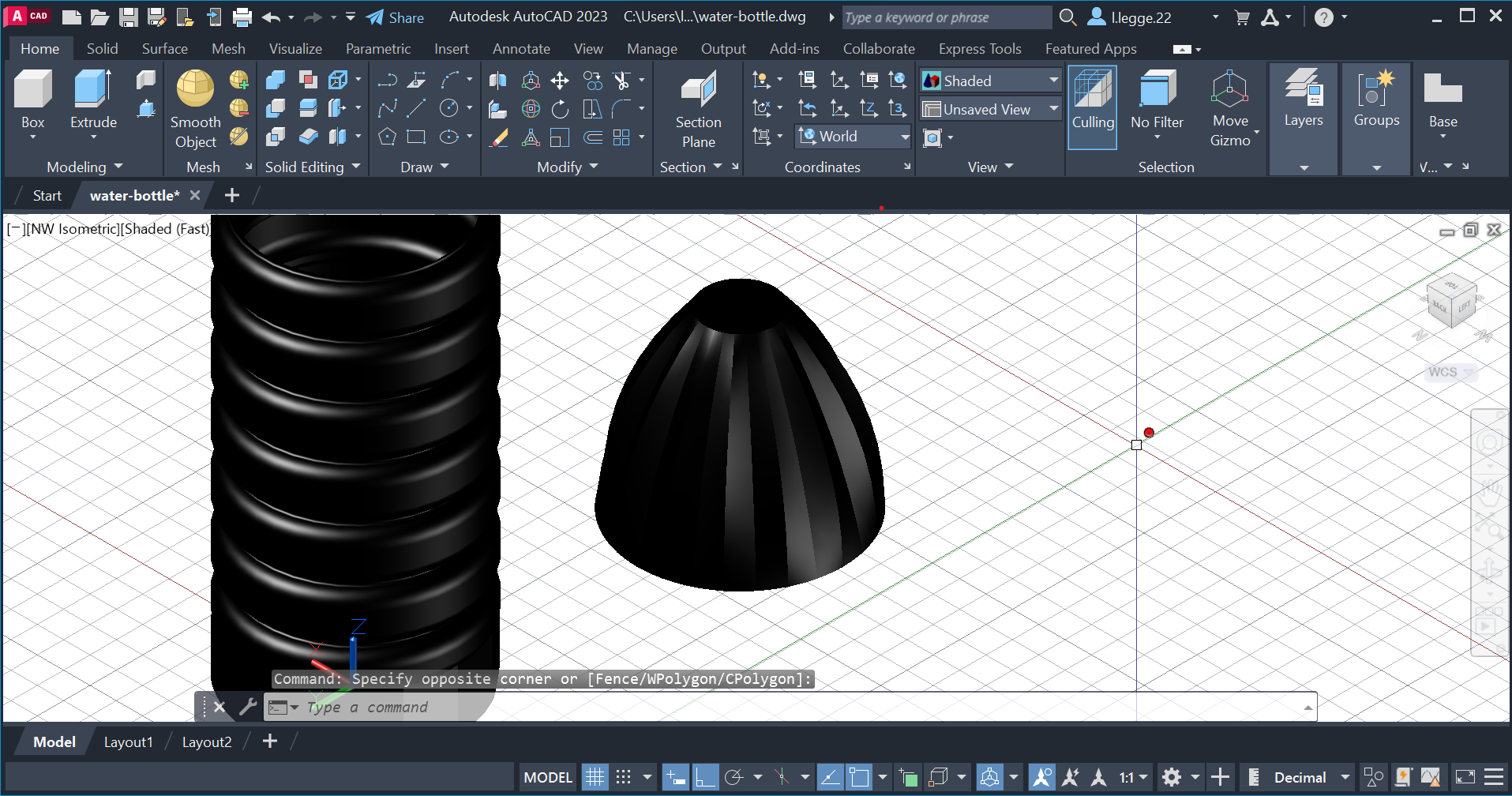Viewport: 1512px width, 796px height.
Task: Click the MODEL space button
Action: (548, 777)
